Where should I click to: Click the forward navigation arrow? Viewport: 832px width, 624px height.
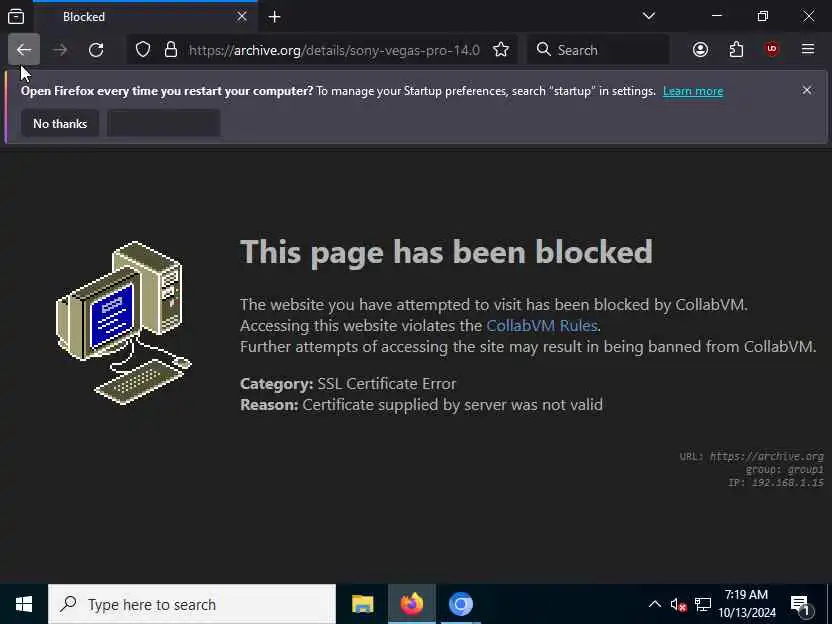click(x=60, y=50)
